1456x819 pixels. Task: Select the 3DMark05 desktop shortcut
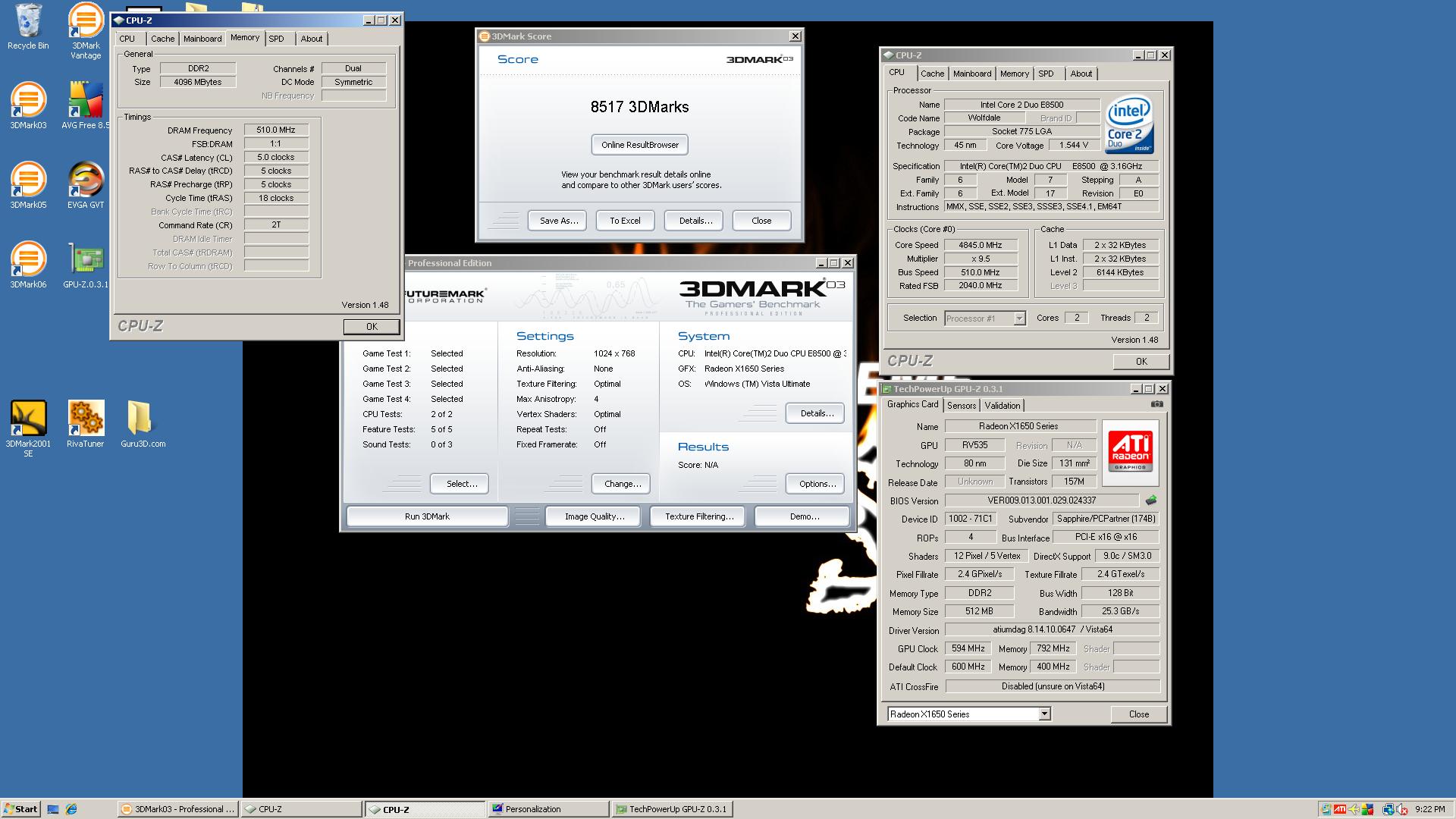28,185
